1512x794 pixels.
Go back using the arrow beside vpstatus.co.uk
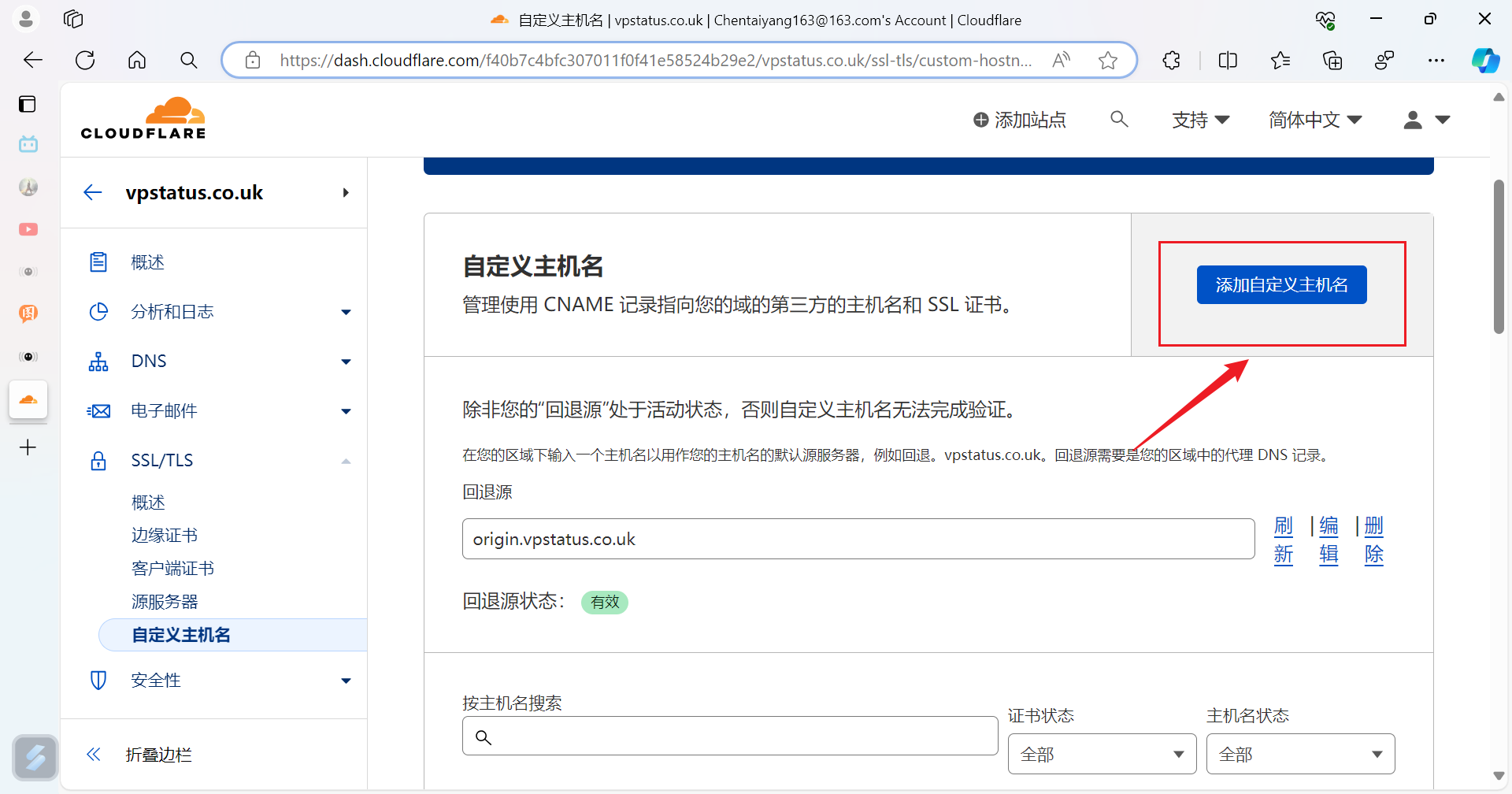coord(93,192)
